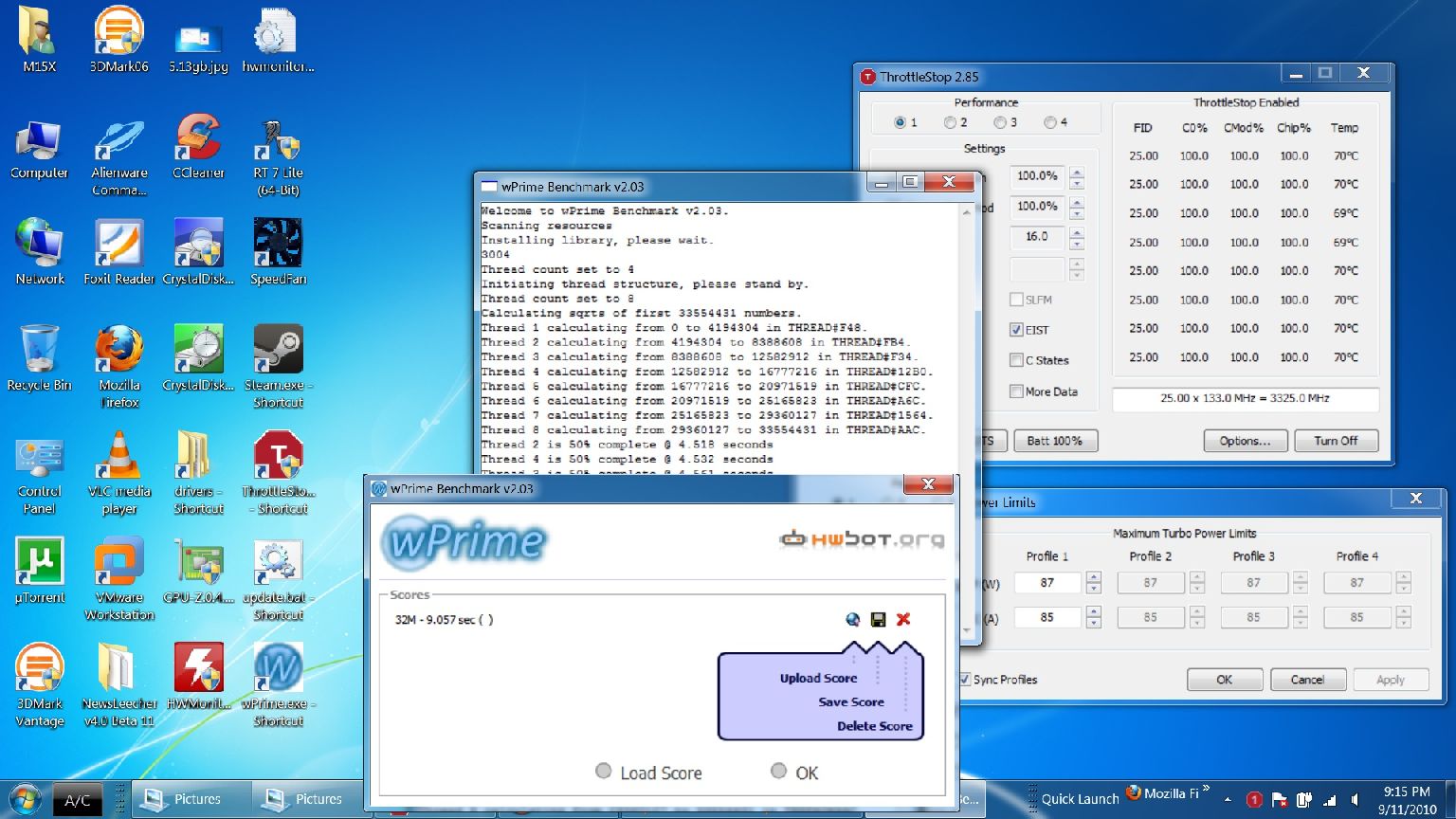
Task: Open the Computer desktop icon
Action: [39, 150]
